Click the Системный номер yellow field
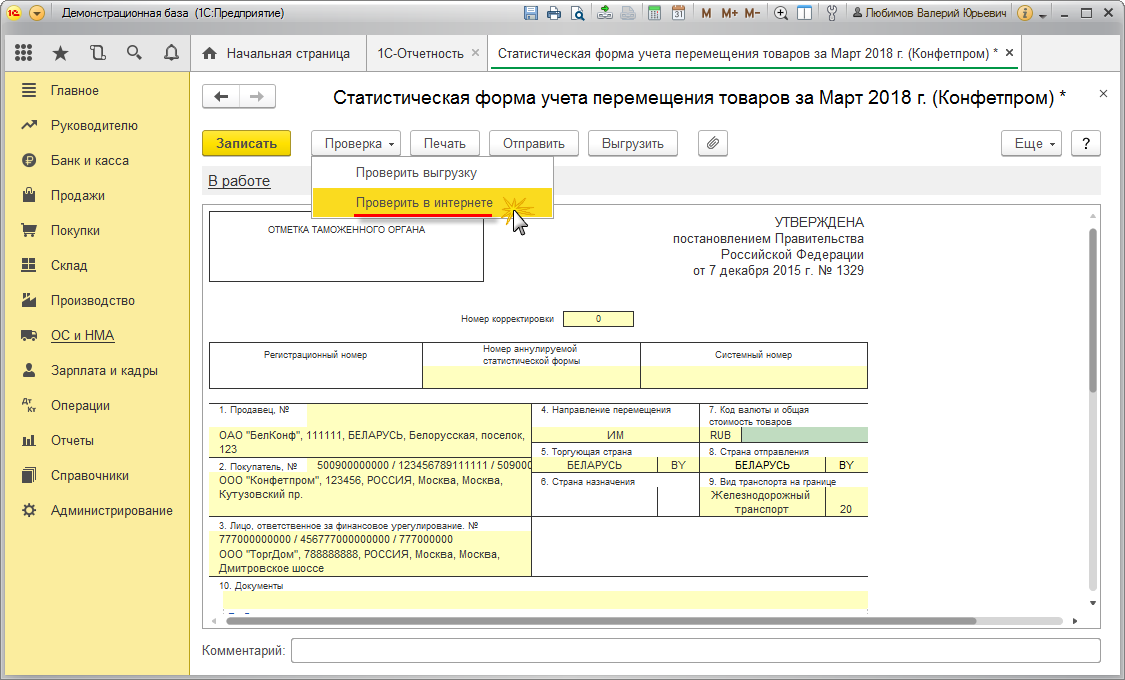 point(753,377)
